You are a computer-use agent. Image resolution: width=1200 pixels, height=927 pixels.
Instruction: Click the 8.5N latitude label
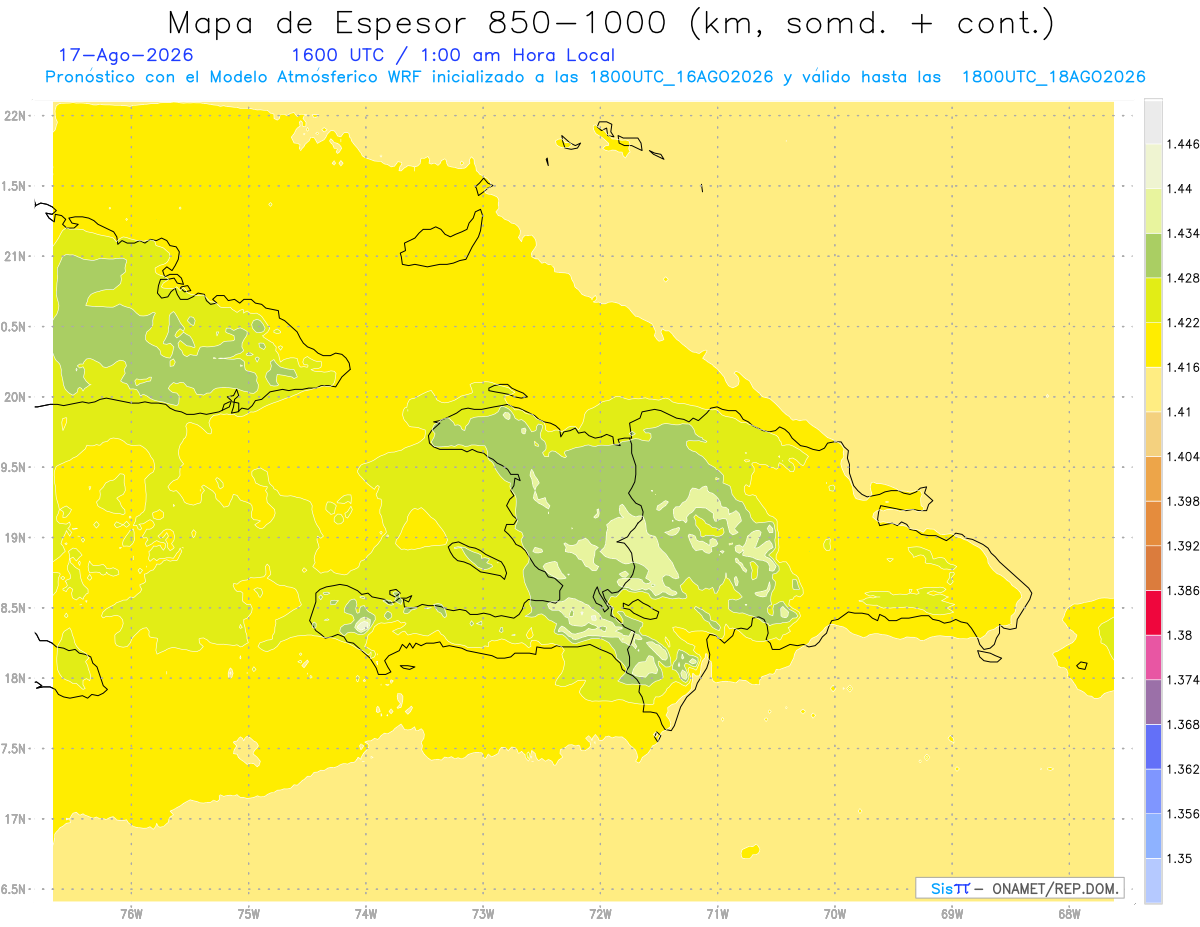pos(15,608)
